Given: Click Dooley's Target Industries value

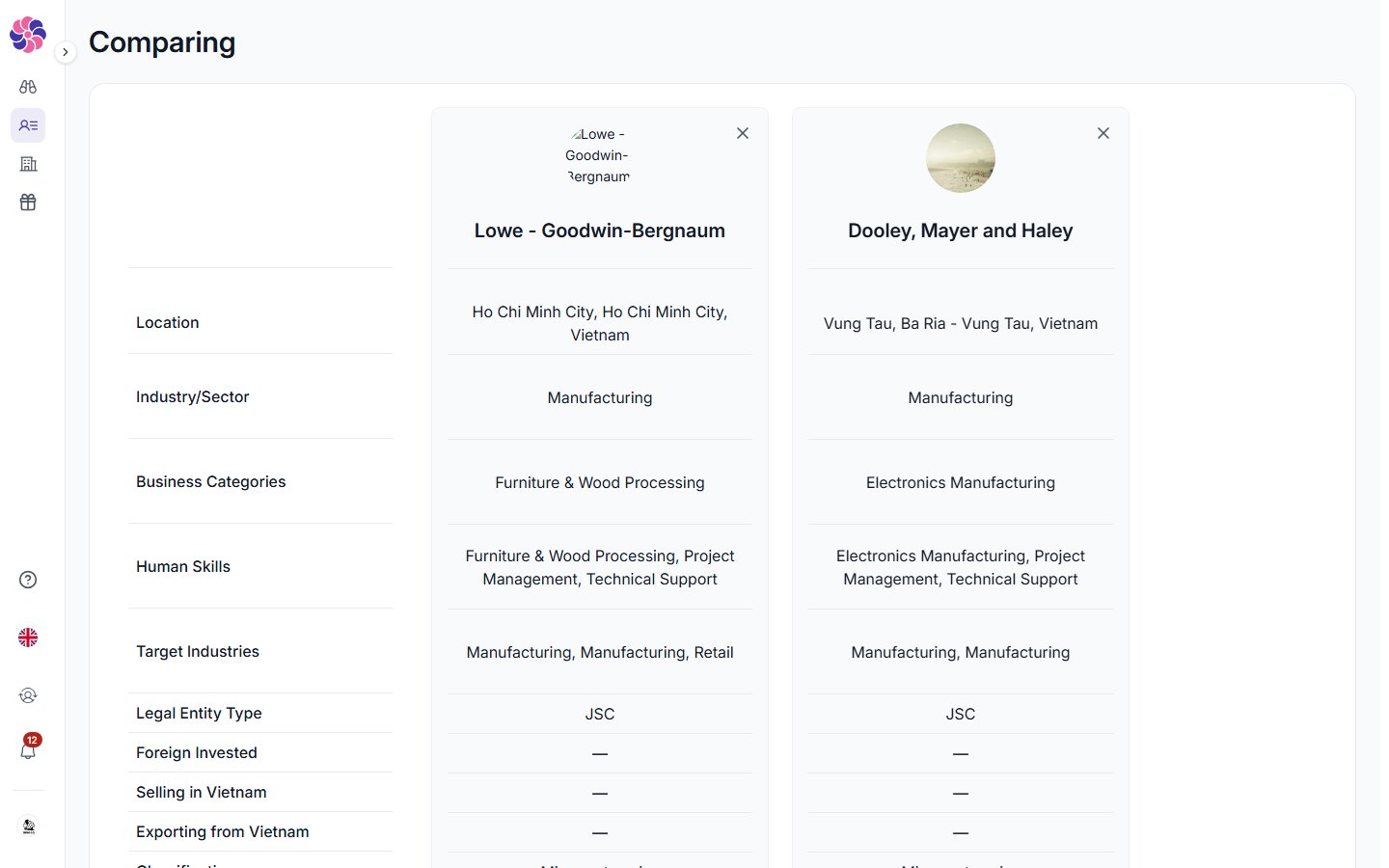Looking at the screenshot, I should (x=961, y=652).
